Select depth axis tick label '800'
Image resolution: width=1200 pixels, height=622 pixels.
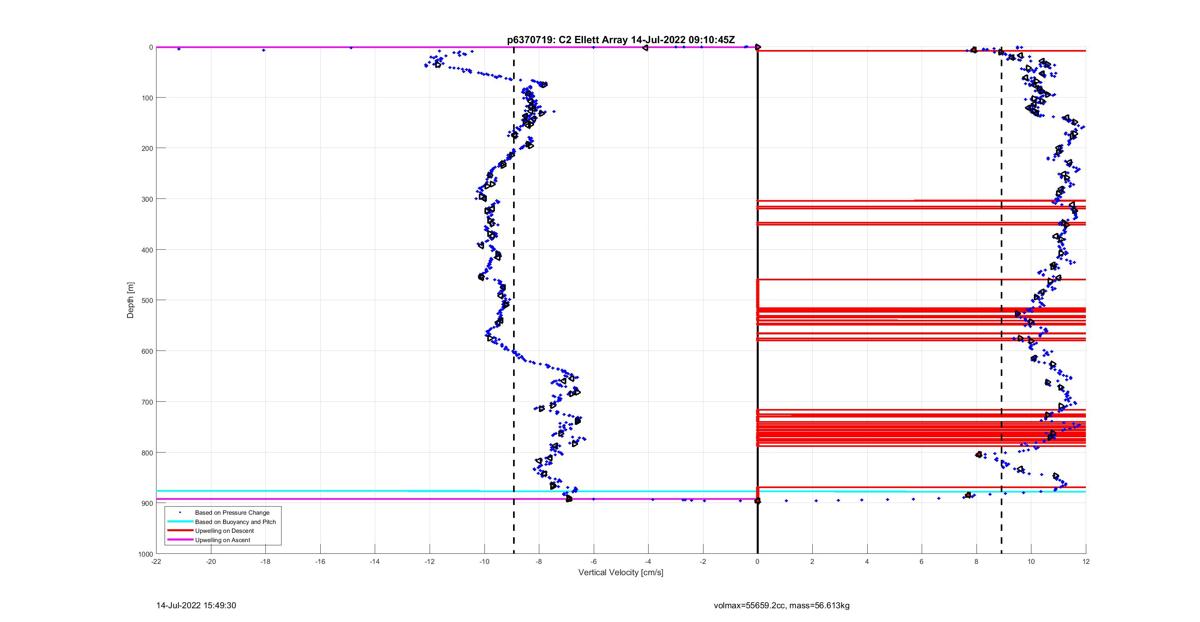pos(145,452)
